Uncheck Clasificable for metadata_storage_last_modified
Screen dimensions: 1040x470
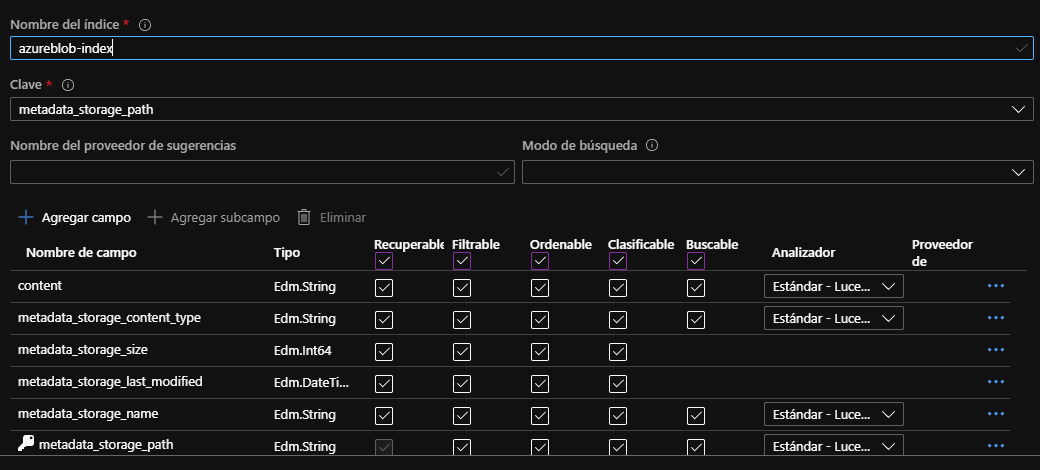[618, 383]
